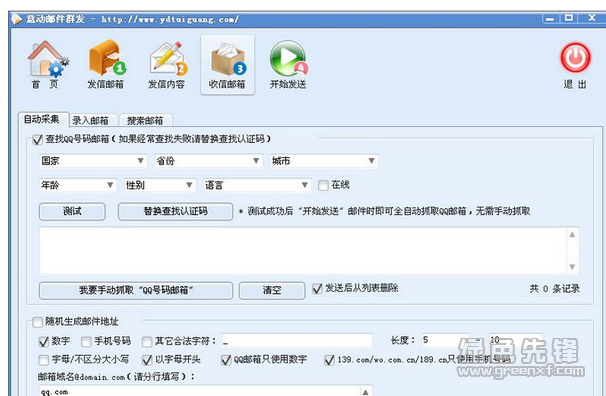Click inside the QQ mailbox results text area

[303, 250]
